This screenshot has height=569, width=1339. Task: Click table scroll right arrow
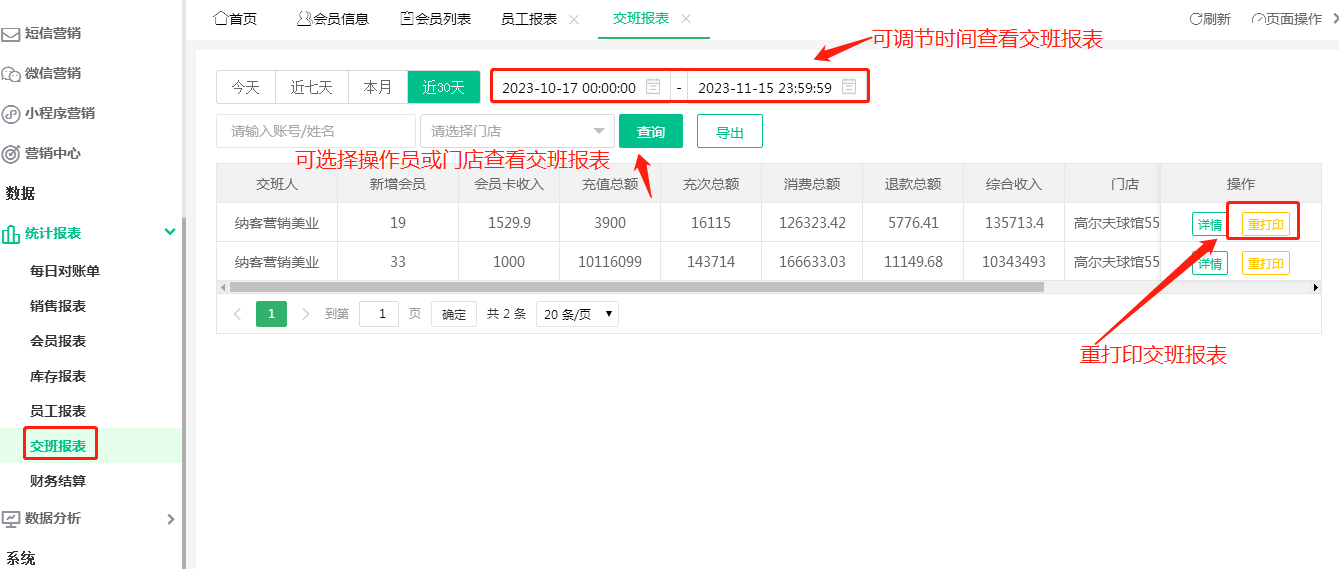[x=1316, y=287]
